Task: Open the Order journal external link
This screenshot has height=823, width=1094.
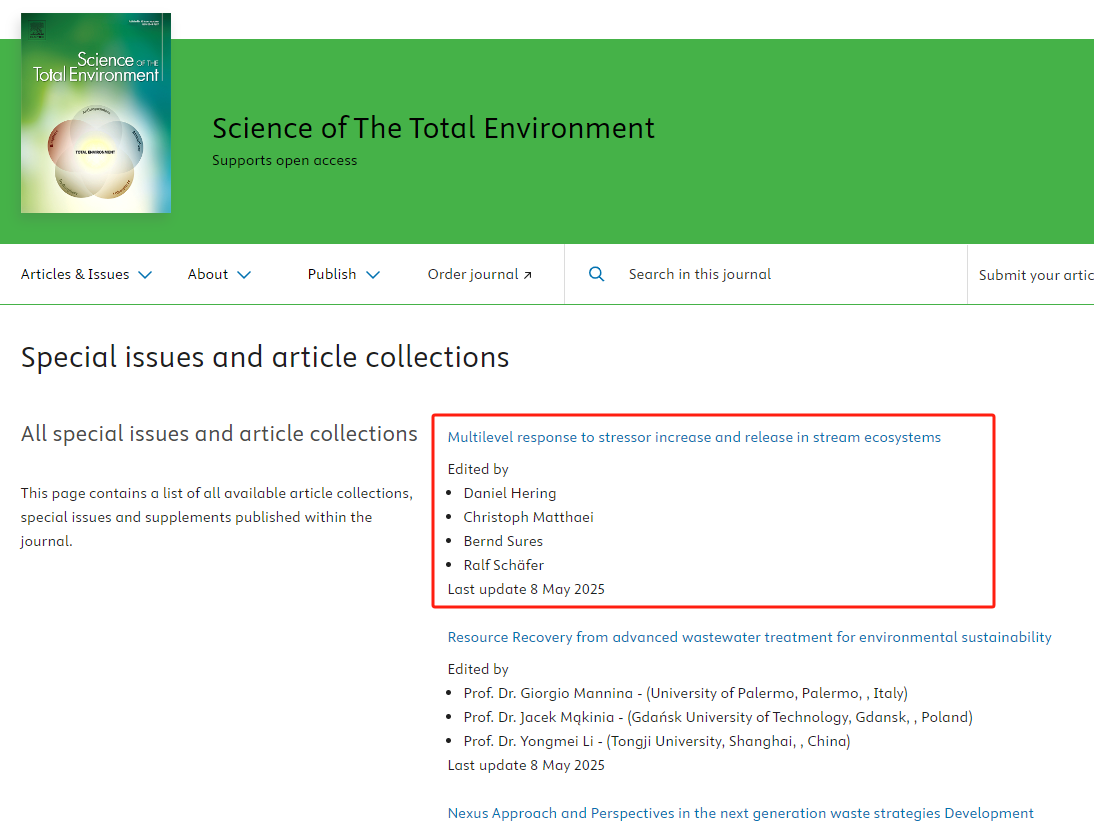Action: point(480,274)
